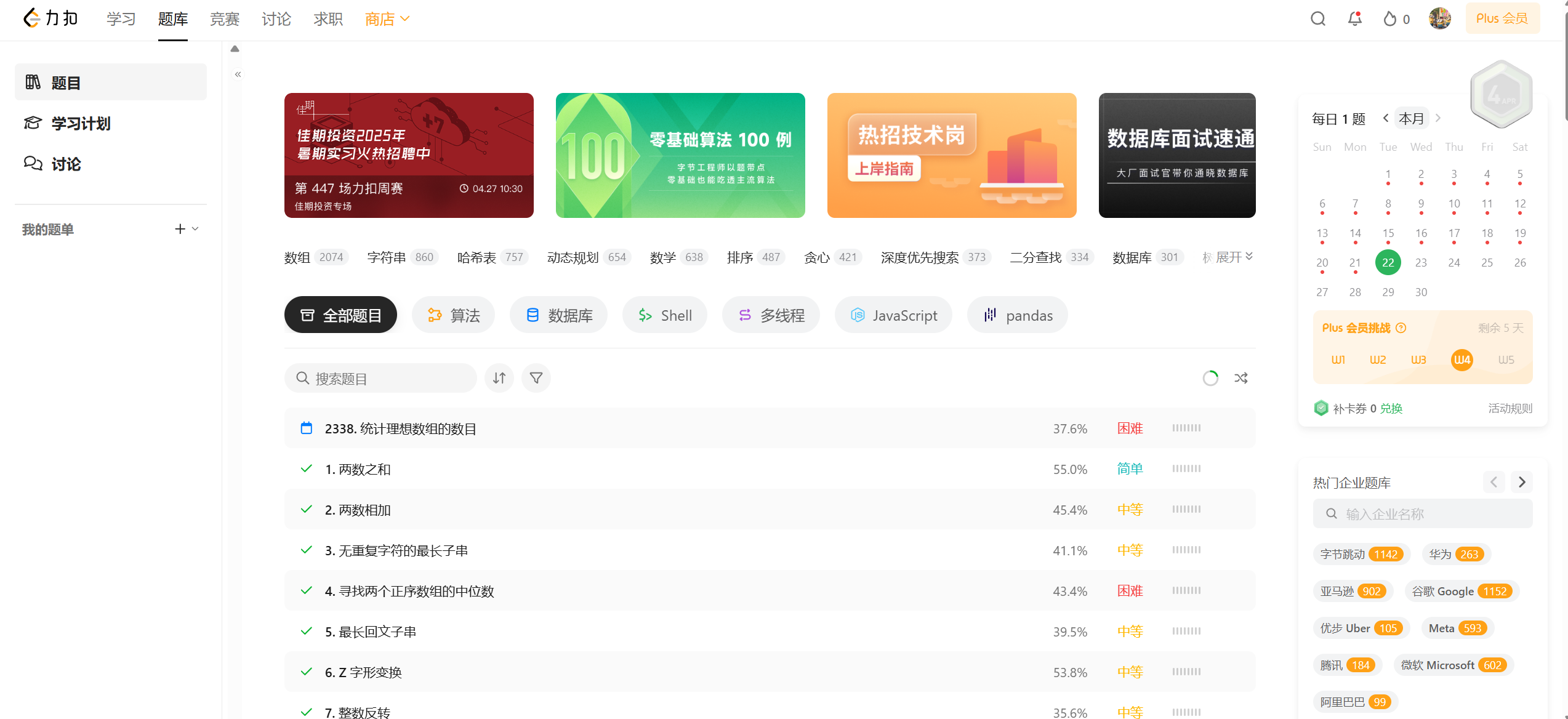
Task: Click the 搜索题目 search field
Action: pyautogui.click(x=380, y=378)
